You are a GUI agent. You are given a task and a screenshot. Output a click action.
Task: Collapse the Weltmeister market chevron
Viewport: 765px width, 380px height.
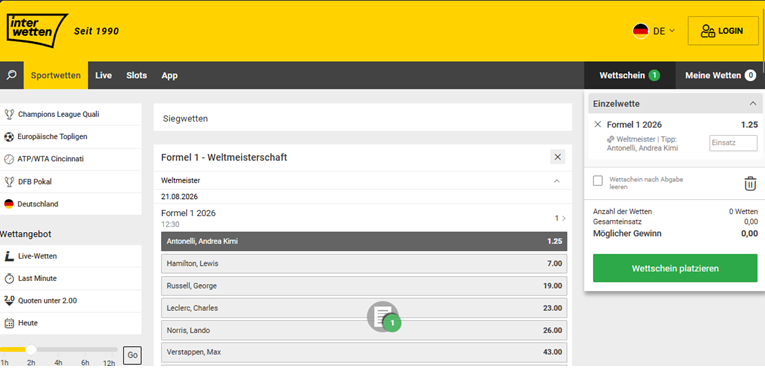557,181
